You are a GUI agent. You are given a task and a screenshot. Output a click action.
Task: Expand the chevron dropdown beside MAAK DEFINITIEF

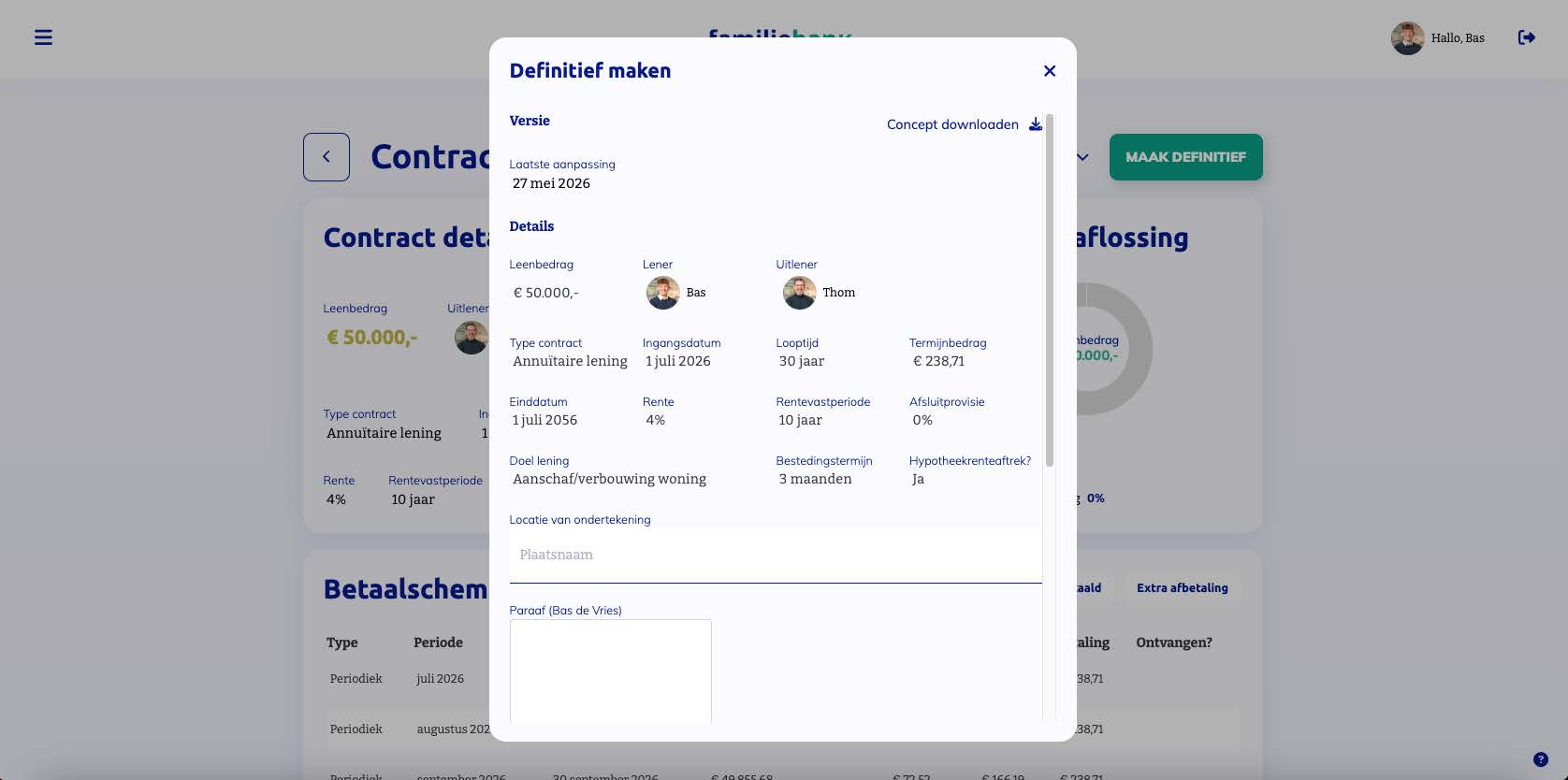point(1082,157)
